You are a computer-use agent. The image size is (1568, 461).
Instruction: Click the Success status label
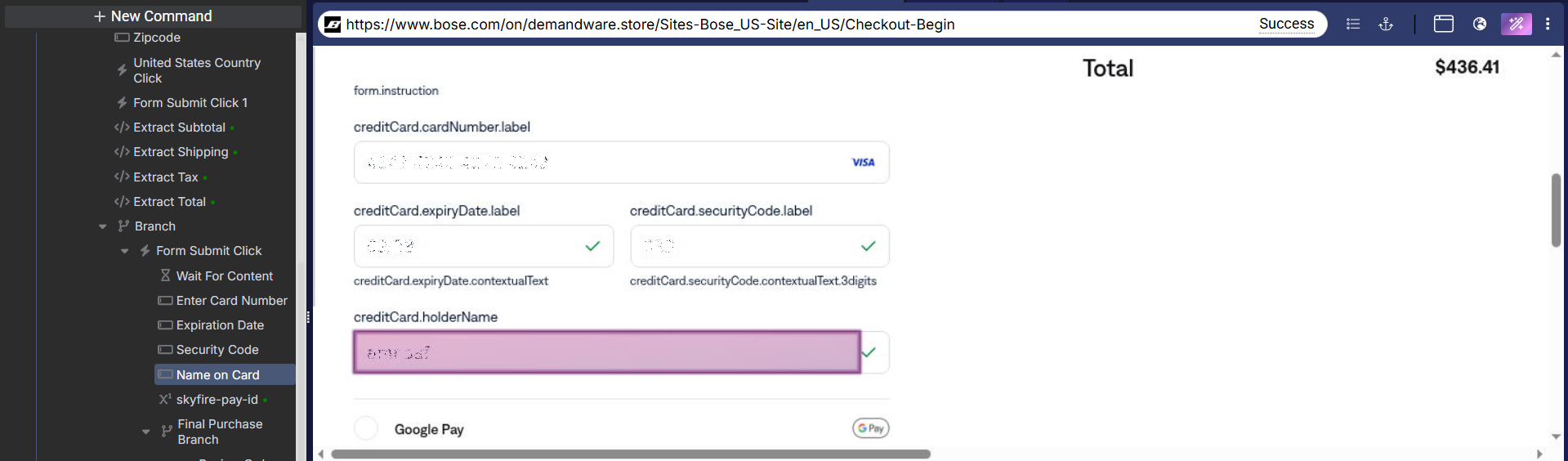point(1286,25)
